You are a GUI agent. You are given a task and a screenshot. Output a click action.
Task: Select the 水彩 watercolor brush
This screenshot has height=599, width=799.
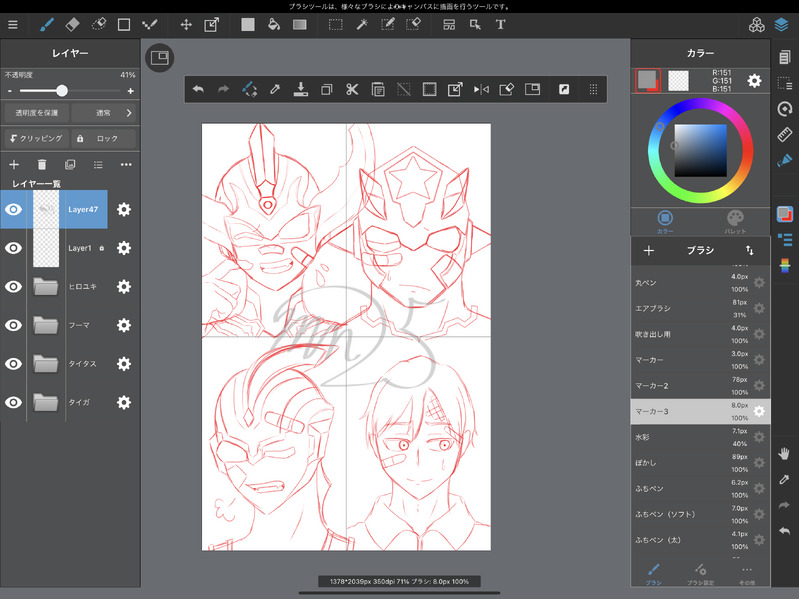700,437
